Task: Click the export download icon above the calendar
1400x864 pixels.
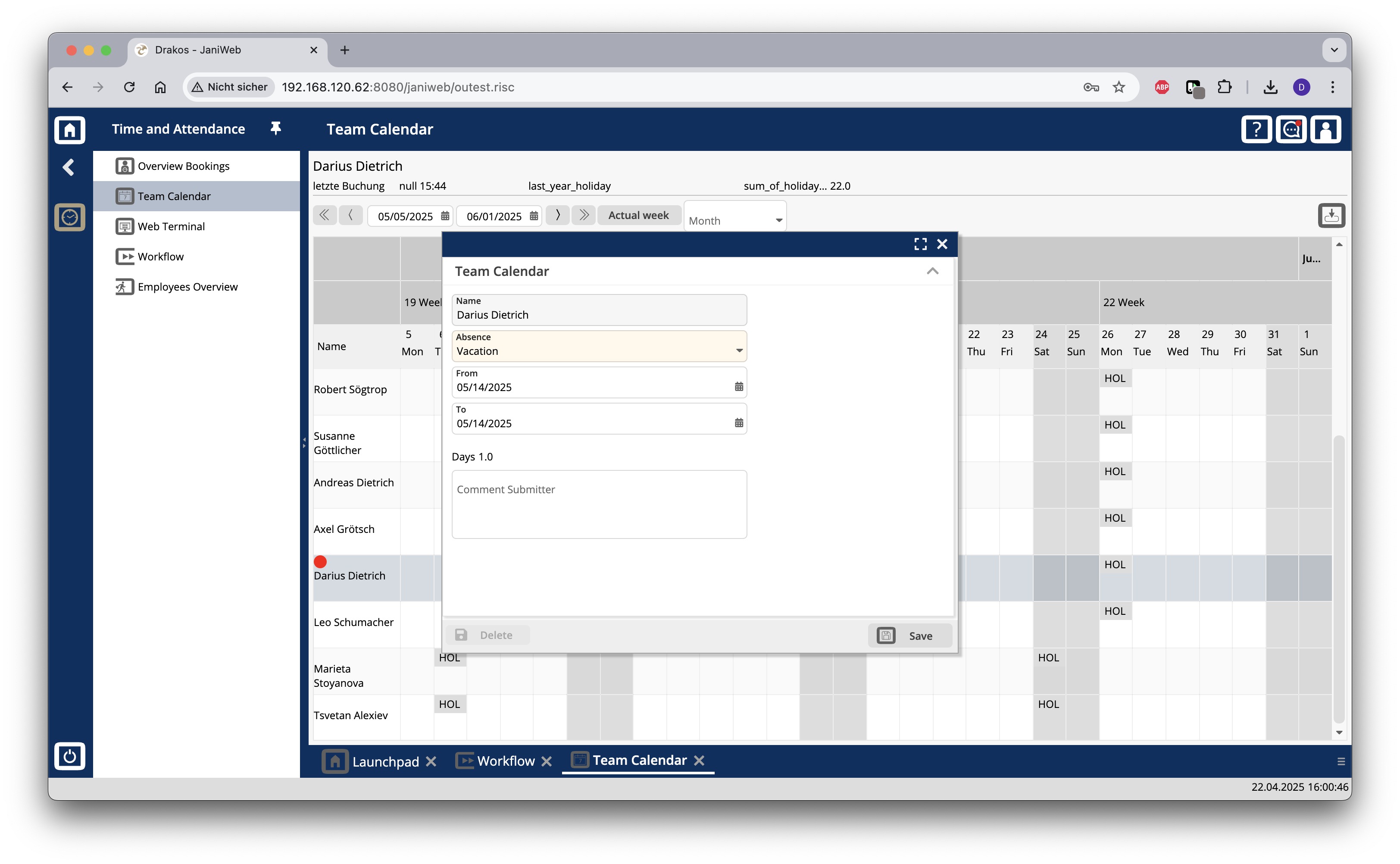Action: pos(1331,216)
